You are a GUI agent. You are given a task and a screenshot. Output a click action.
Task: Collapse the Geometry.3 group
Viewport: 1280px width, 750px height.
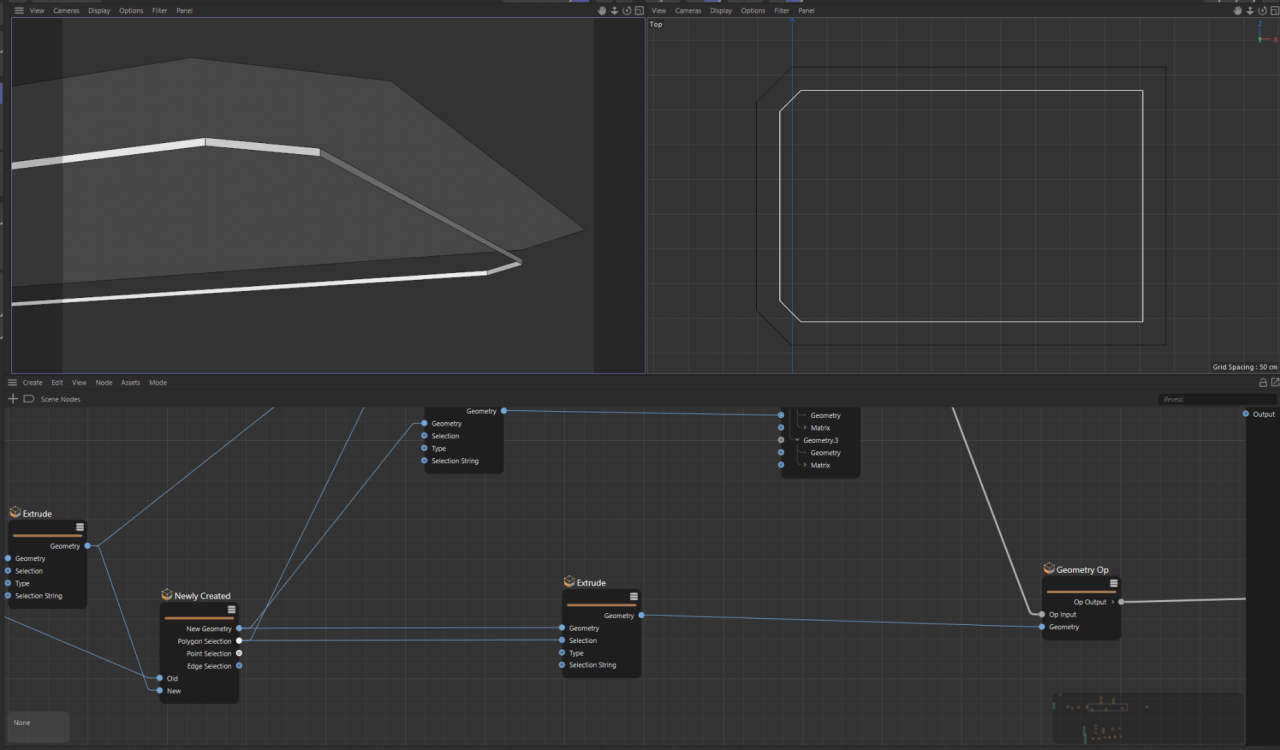pyautogui.click(x=797, y=440)
